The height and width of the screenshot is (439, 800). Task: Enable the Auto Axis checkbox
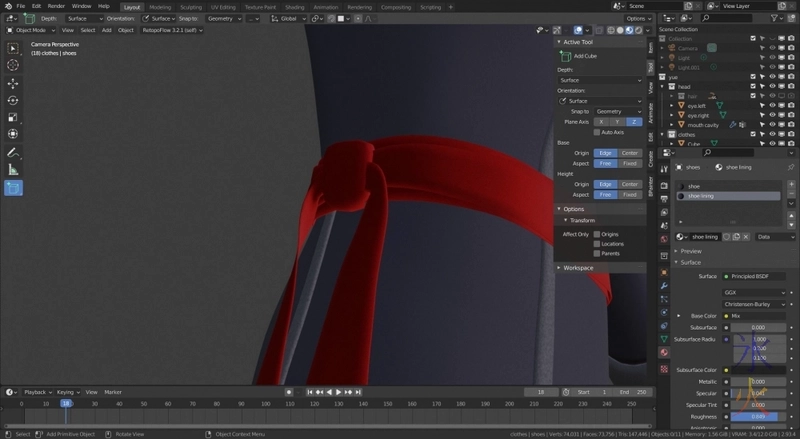[597, 132]
